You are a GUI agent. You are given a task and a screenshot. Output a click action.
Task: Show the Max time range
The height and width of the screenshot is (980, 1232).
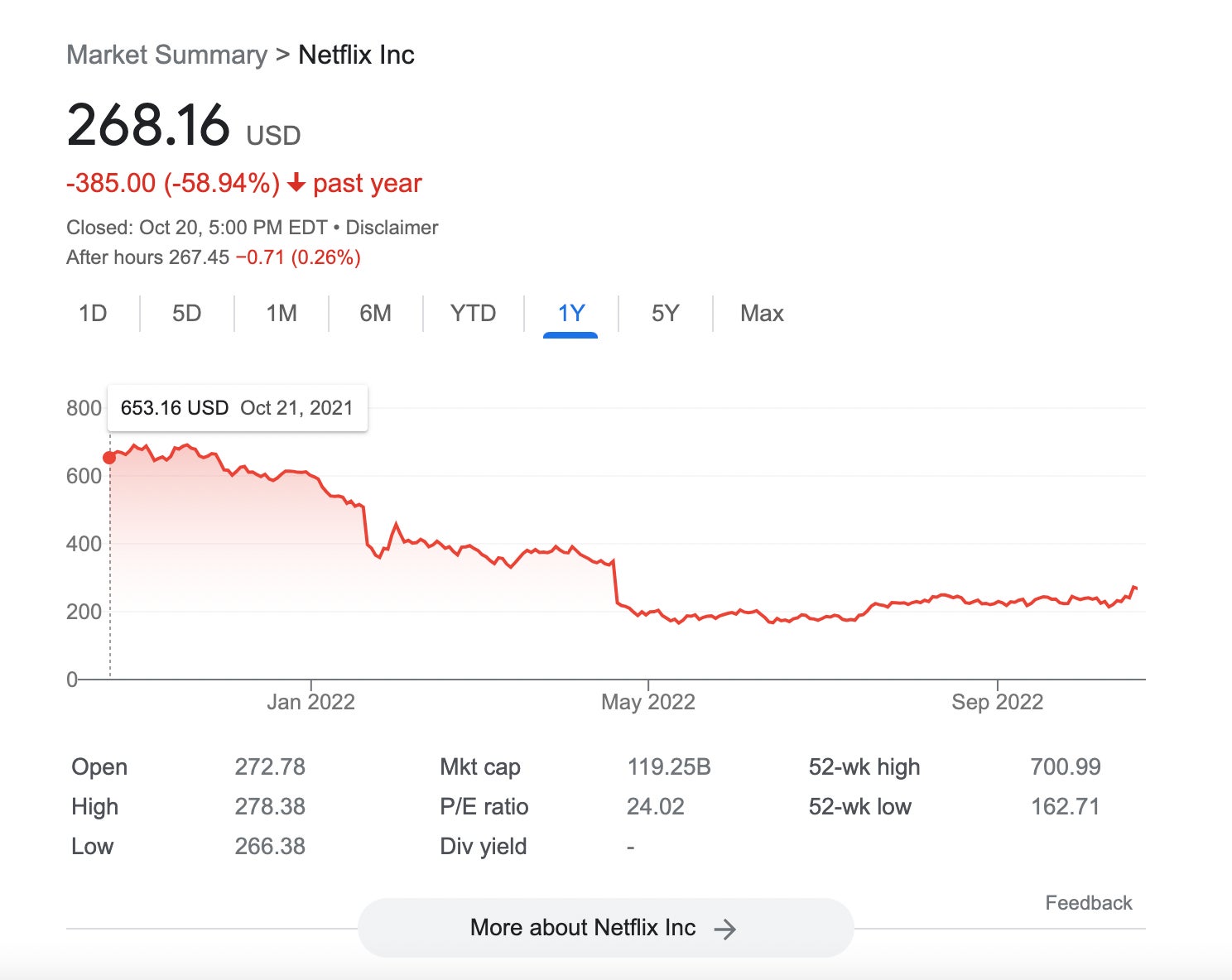(762, 314)
